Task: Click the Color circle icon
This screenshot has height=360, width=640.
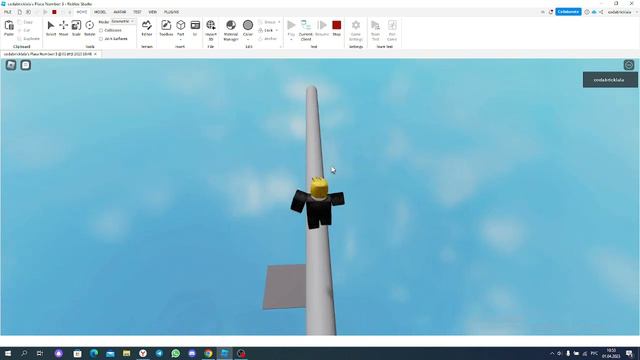Action: 248,25
